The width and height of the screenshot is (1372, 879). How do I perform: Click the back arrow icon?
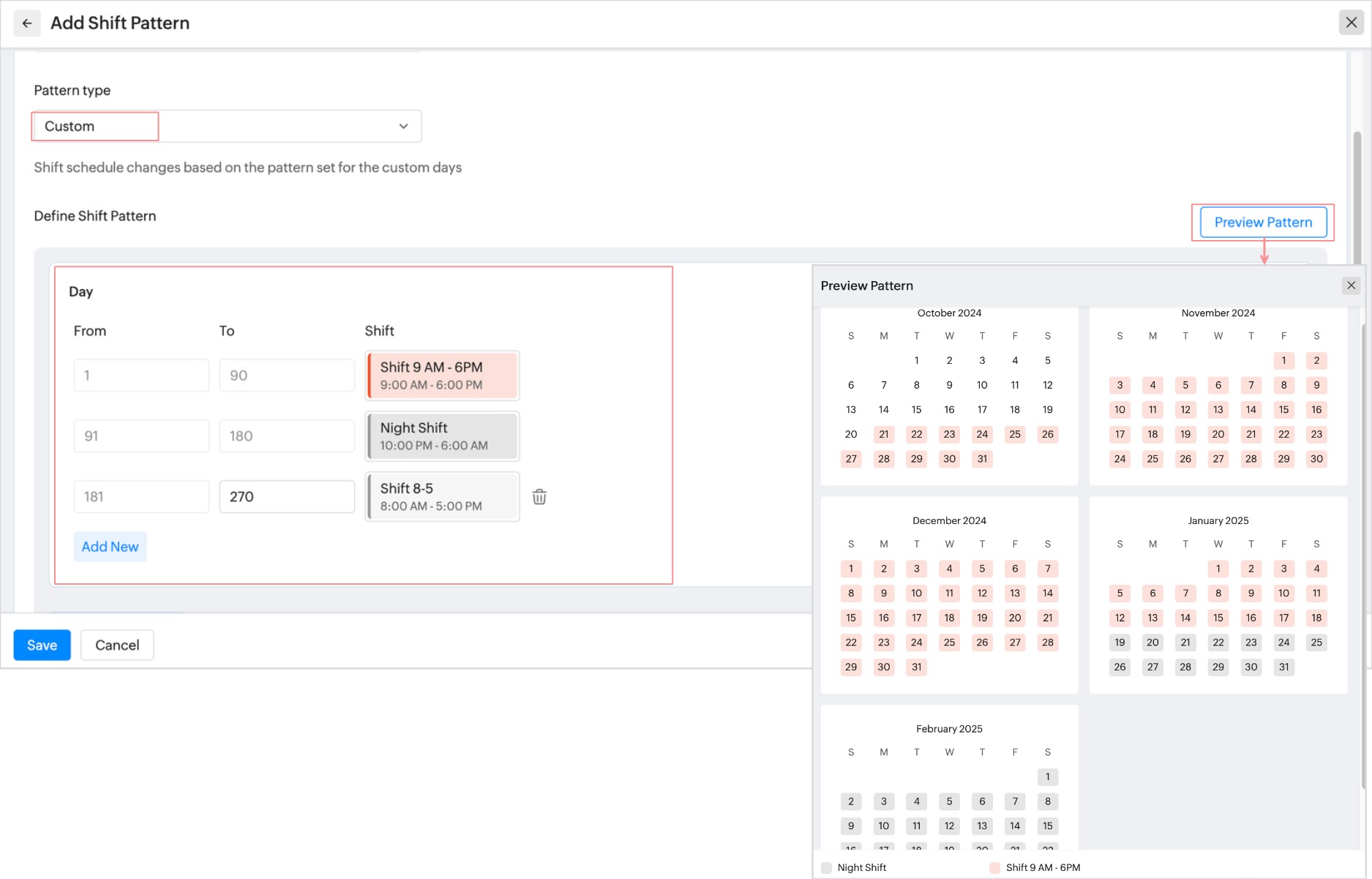coord(27,23)
